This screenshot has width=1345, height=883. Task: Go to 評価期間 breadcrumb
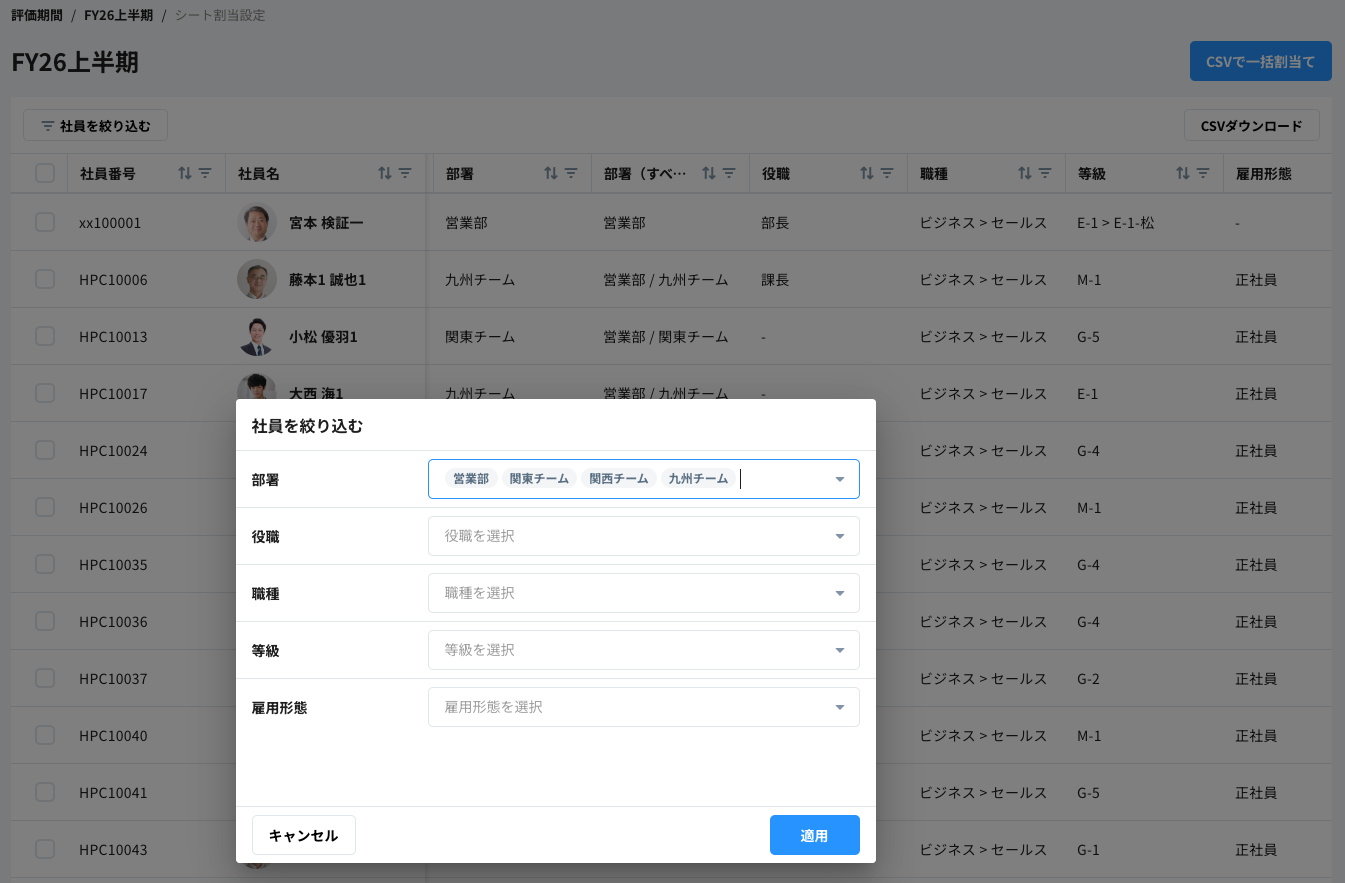point(37,16)
